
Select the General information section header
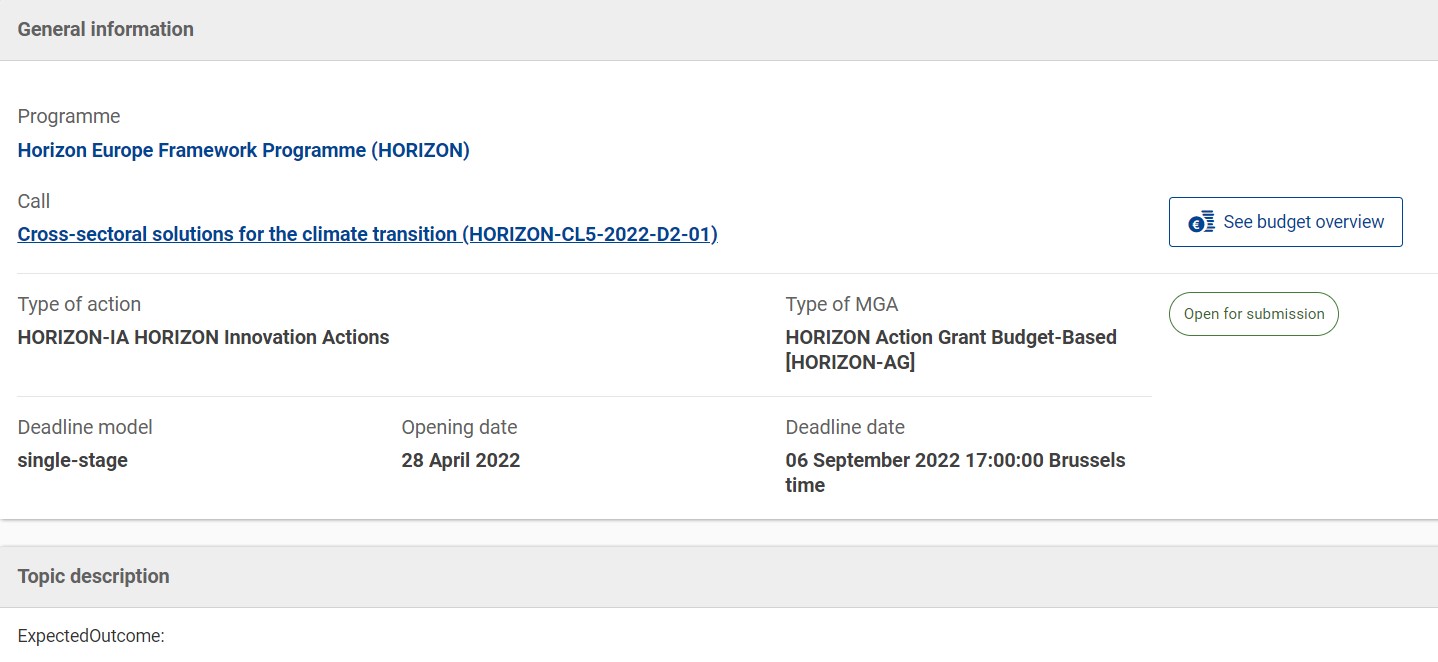(x=106, y=30)
